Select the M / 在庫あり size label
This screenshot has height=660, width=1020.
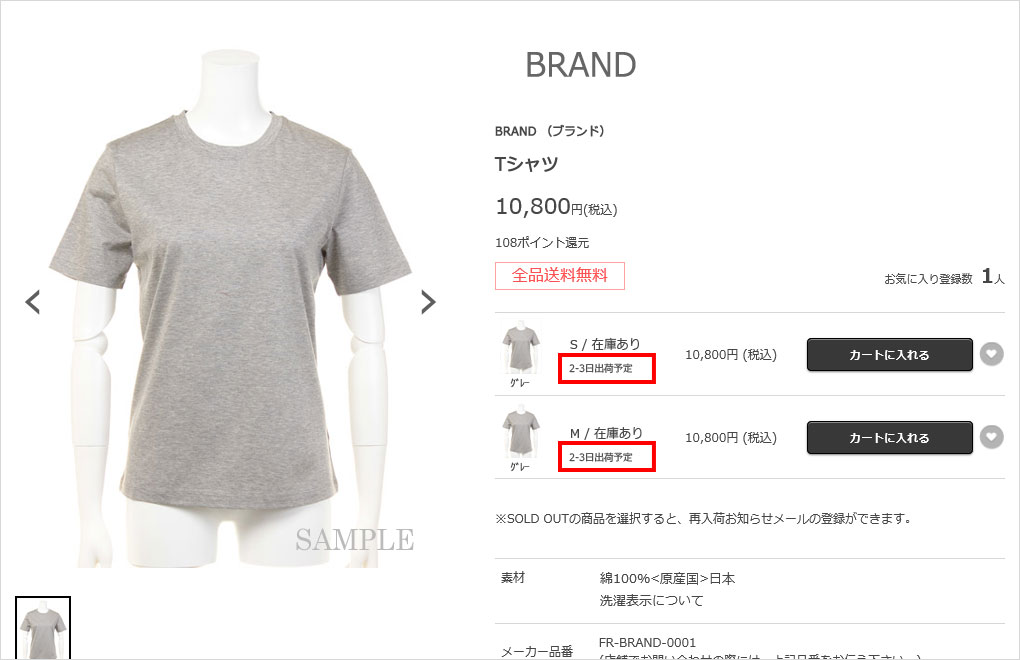(x=606, y=433)
